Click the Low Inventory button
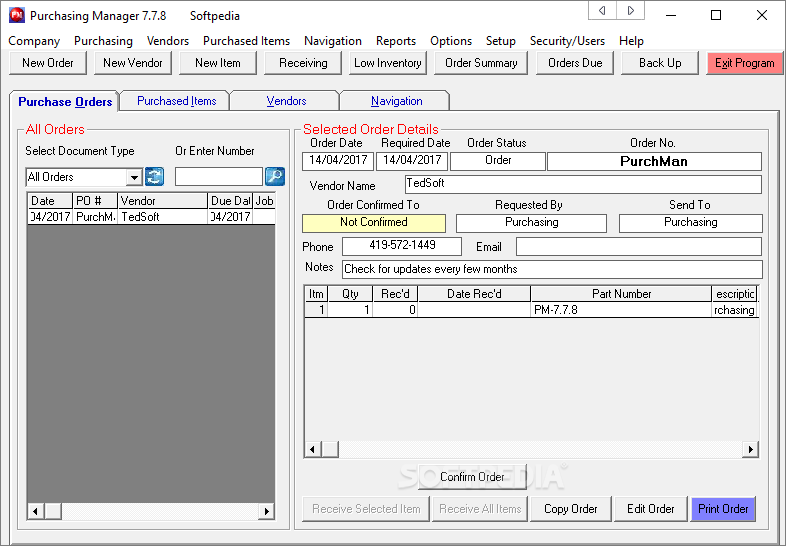Viewport: 786px width, 546px height. point(387,63)
